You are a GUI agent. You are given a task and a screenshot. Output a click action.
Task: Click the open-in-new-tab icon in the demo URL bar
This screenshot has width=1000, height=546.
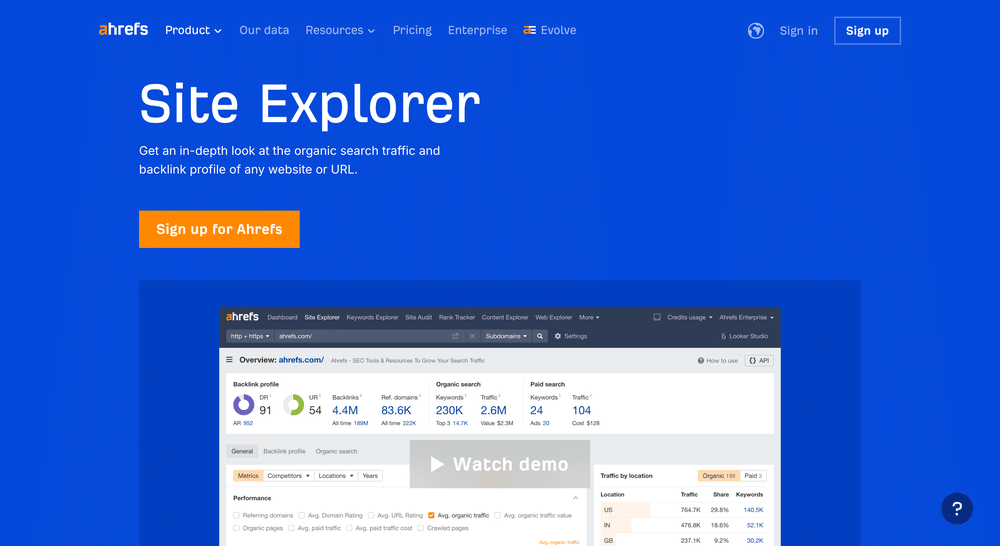pos(455,336)
